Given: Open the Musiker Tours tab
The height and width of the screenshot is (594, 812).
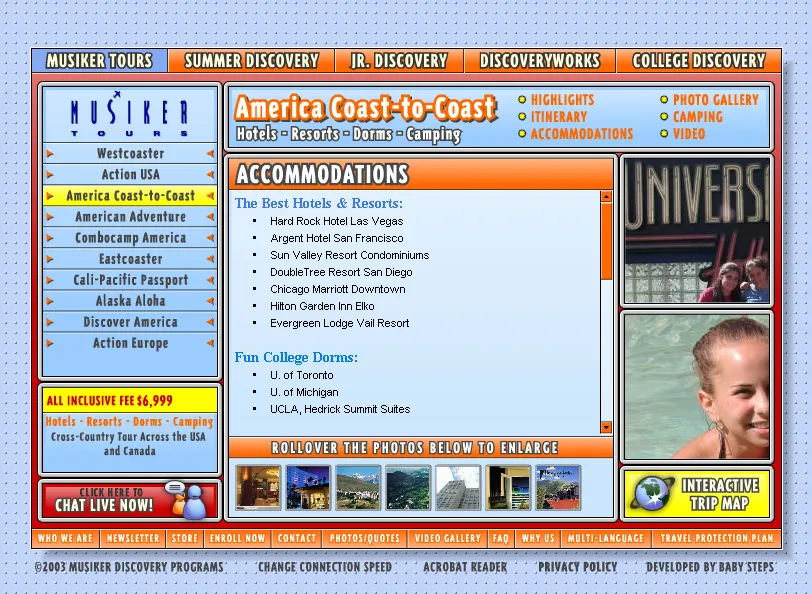Looking at the screenshot, I should pyautogui.click(x=99, y=61).
